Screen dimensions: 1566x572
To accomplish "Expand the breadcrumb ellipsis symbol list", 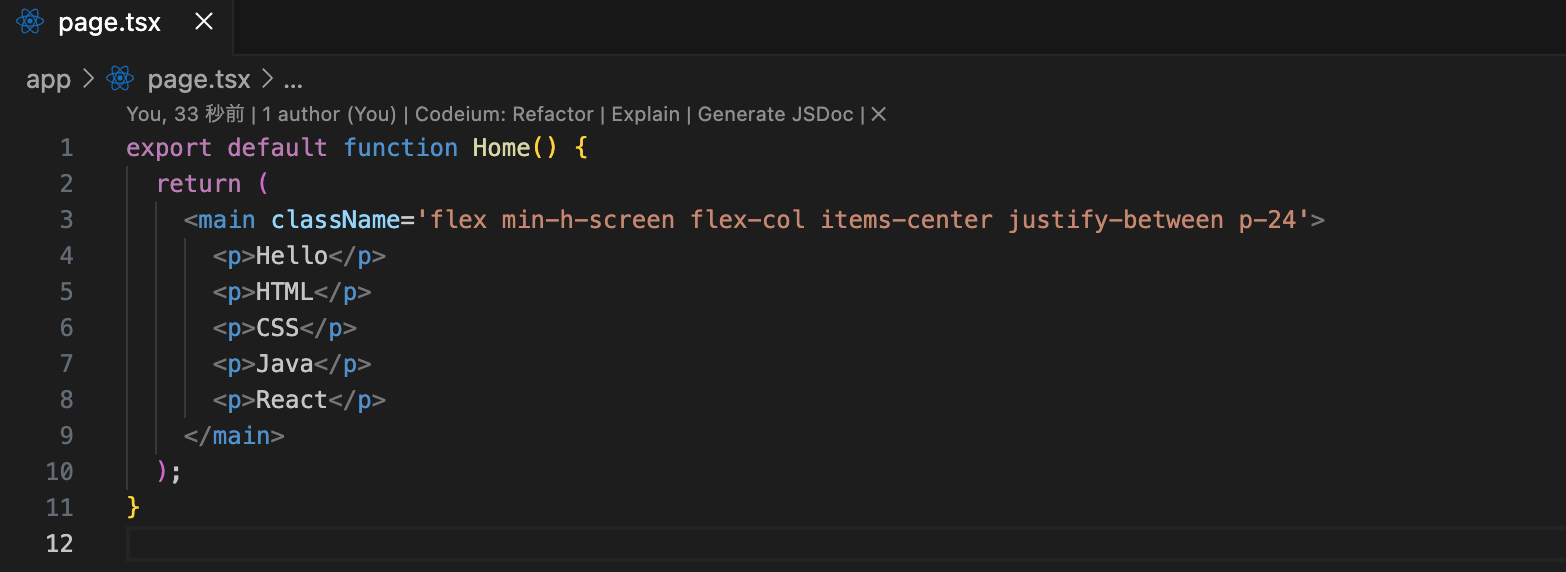I will click(293, 79).
